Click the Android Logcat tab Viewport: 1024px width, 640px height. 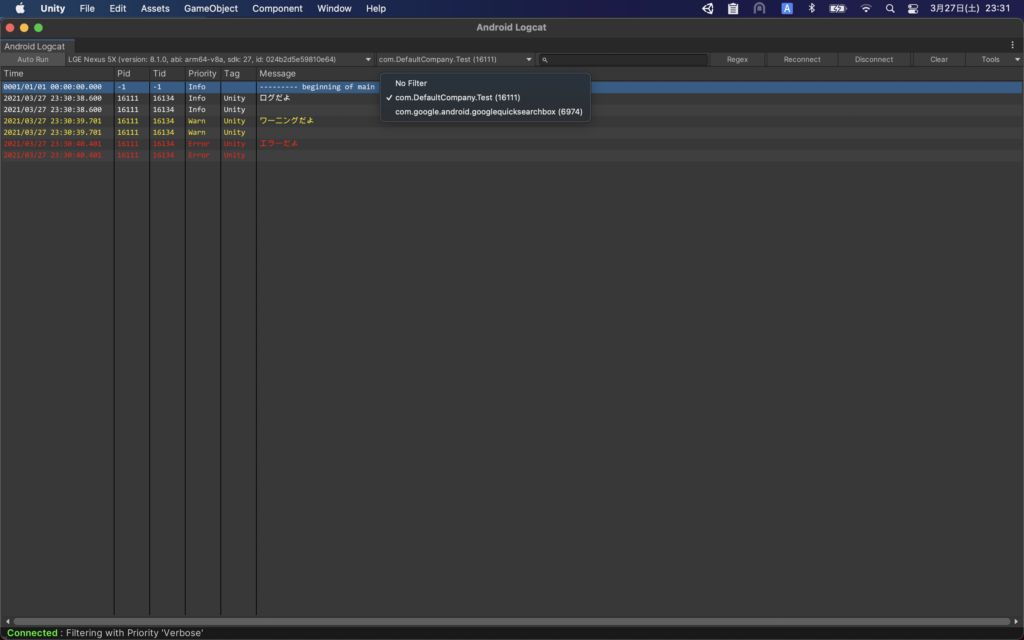point(36,45)
